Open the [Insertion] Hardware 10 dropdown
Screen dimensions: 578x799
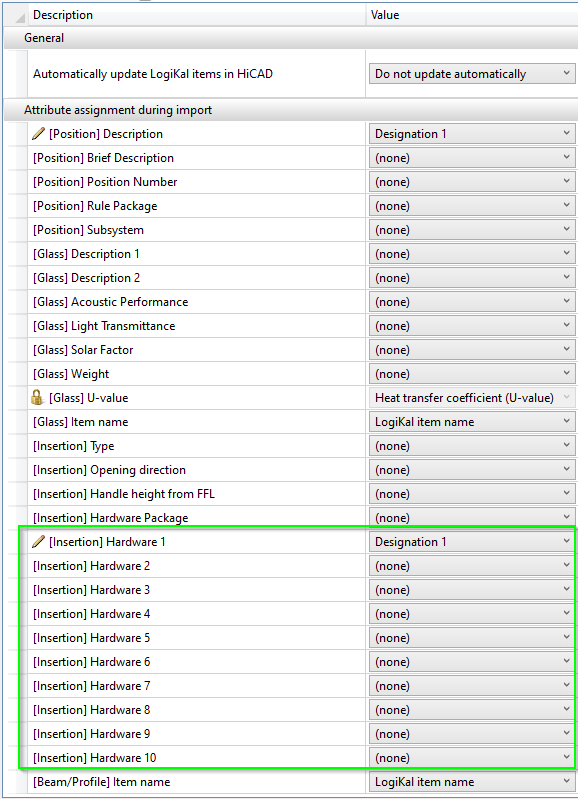[472, 758]
